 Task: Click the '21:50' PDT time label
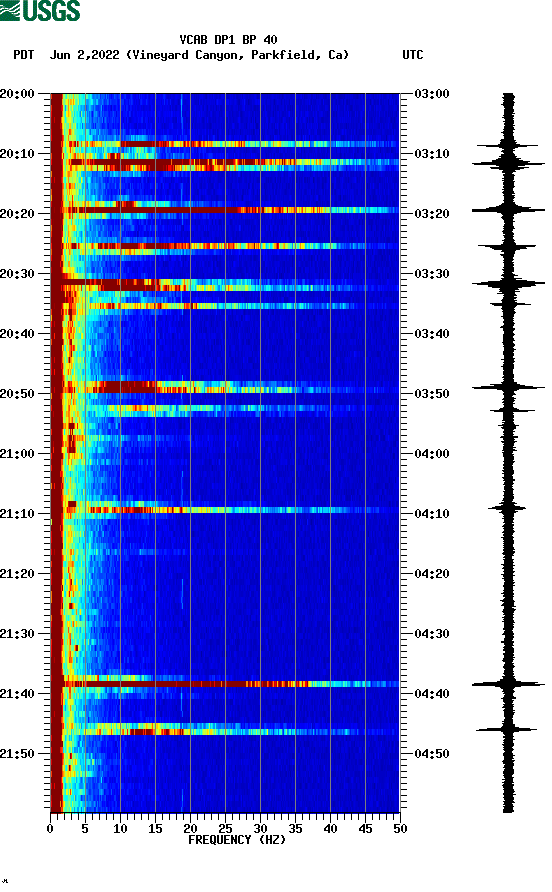coord(17,754)
